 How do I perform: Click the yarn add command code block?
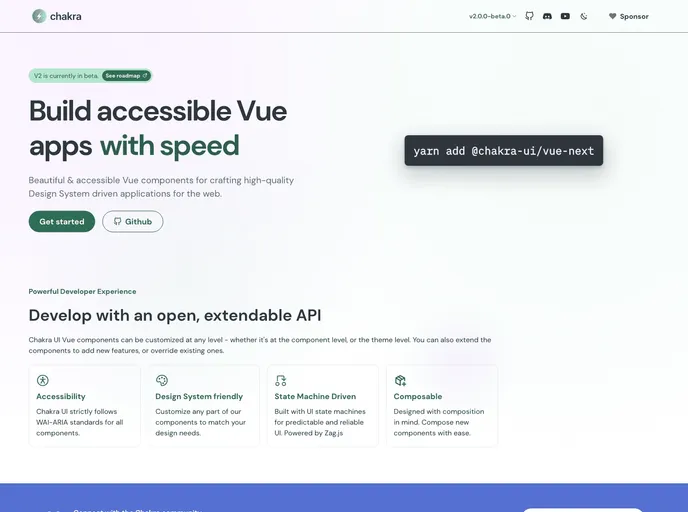click(x=503, y=150)
